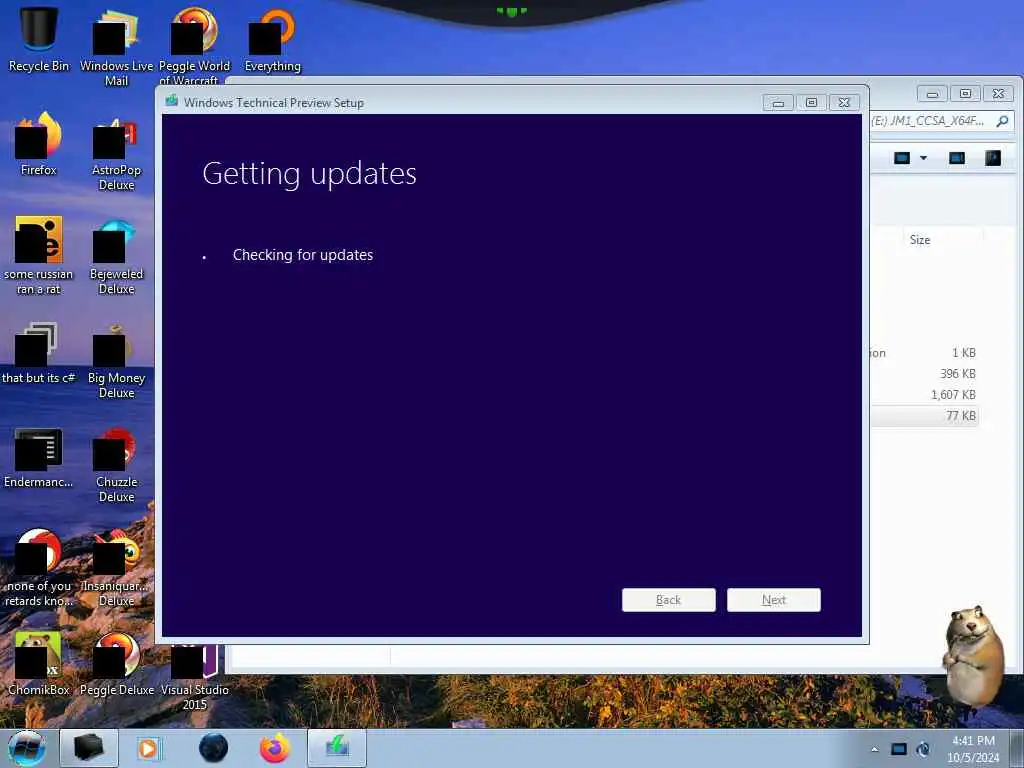Switch to the setup taskbar button
The width and height of the screenshot is (1024, 768).
pos(337,748)
